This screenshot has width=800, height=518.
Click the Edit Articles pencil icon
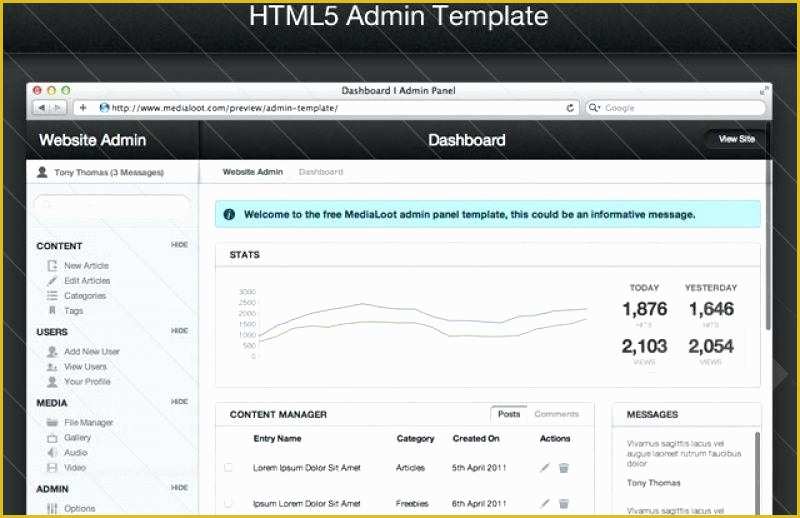(x=52, y=281)
